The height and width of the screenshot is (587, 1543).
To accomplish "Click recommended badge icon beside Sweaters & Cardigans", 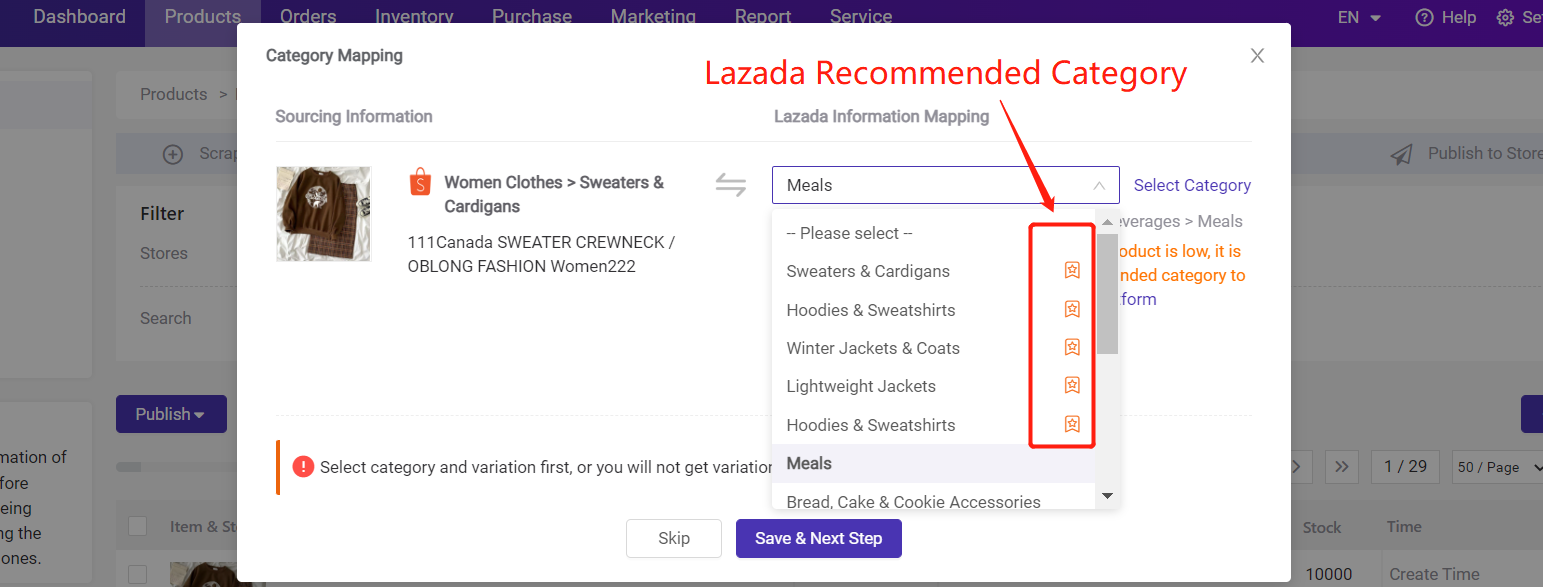I will pos(1072,270).
